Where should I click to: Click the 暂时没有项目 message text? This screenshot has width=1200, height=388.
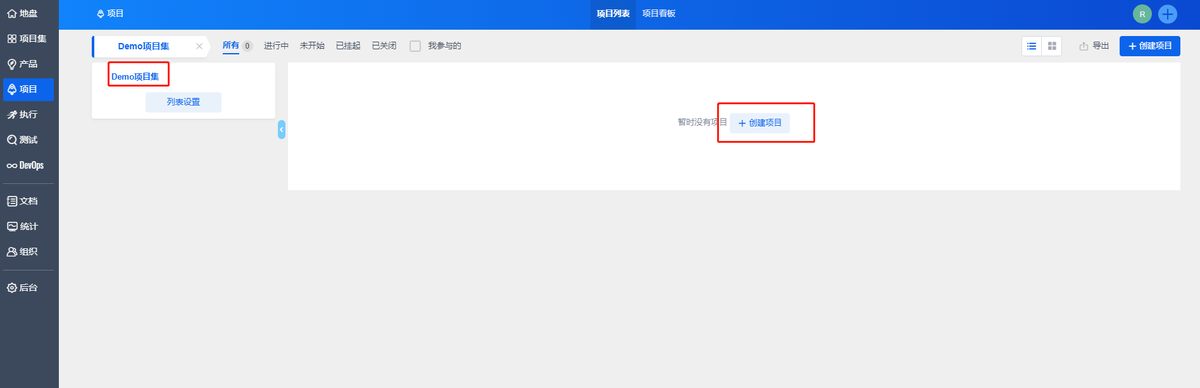click(x=702, y=123)
